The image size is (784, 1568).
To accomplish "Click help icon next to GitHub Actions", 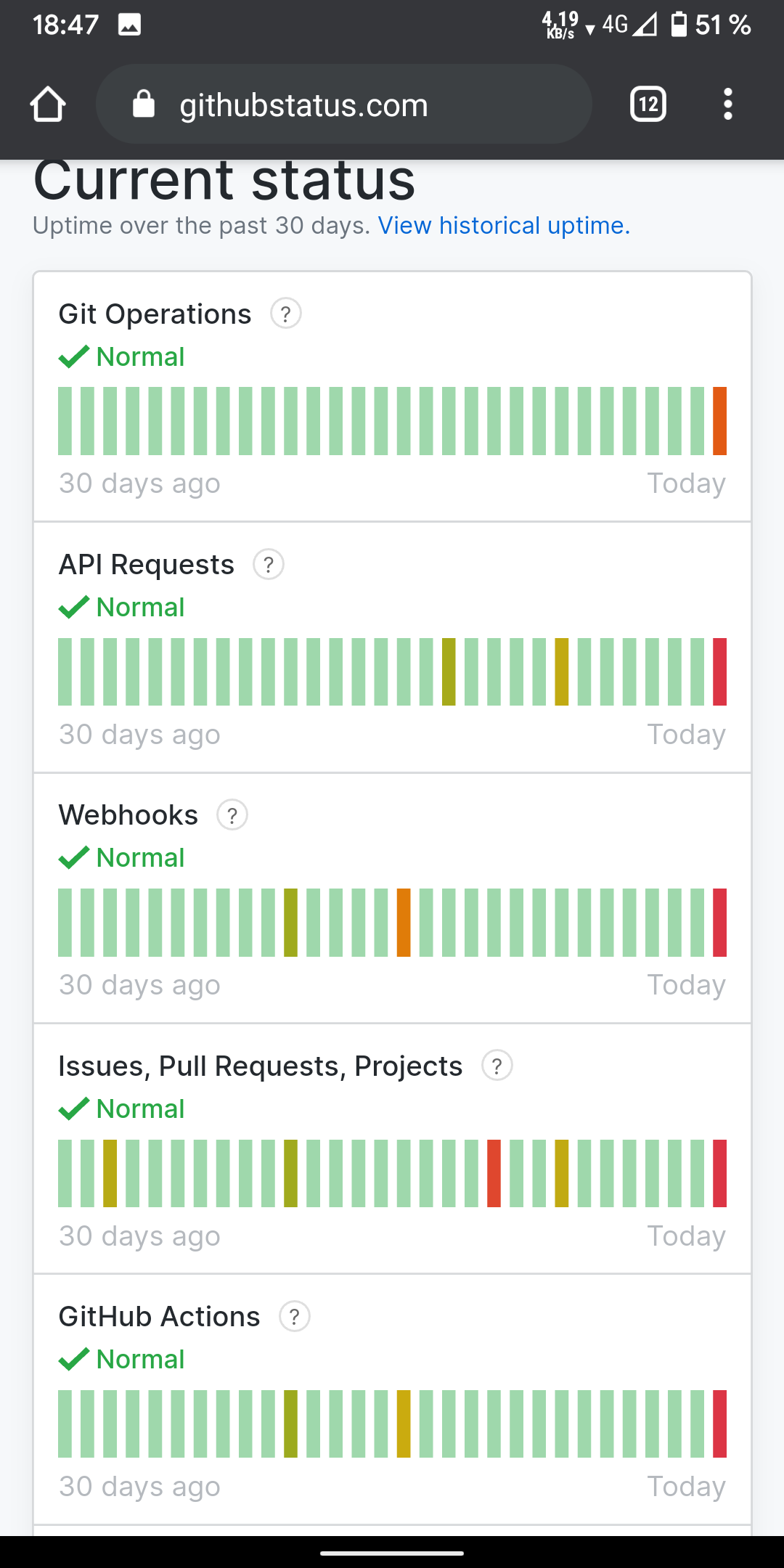I will coord(295,1316).
